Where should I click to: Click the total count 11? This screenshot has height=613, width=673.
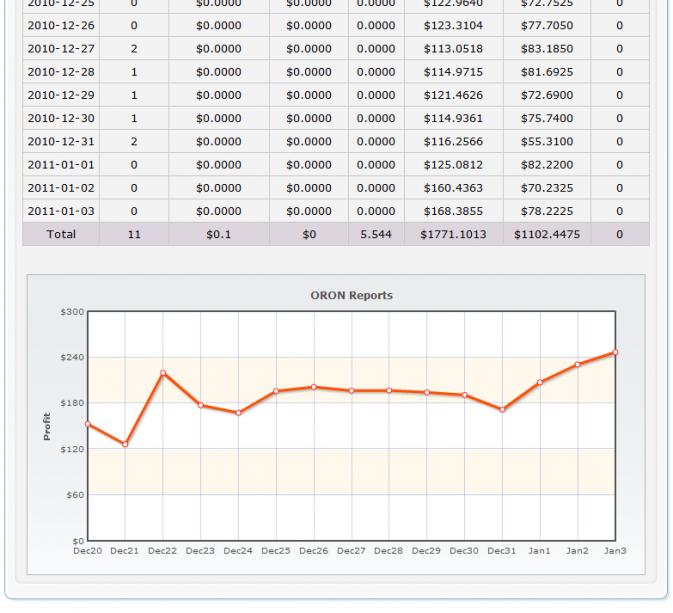[134, 234]
